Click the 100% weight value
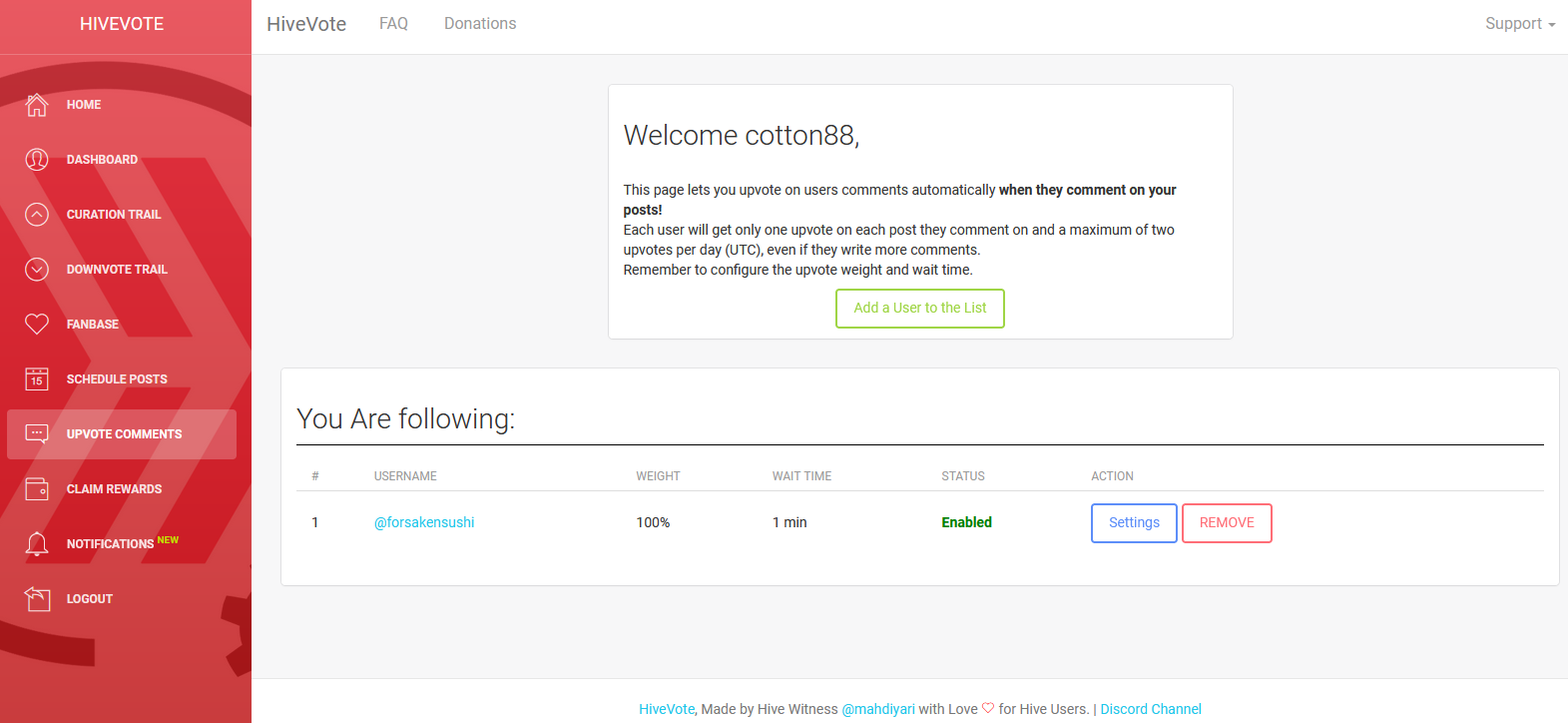This screenshot has width=1568, height=723. pyautogui.click(x=654, y=522)
